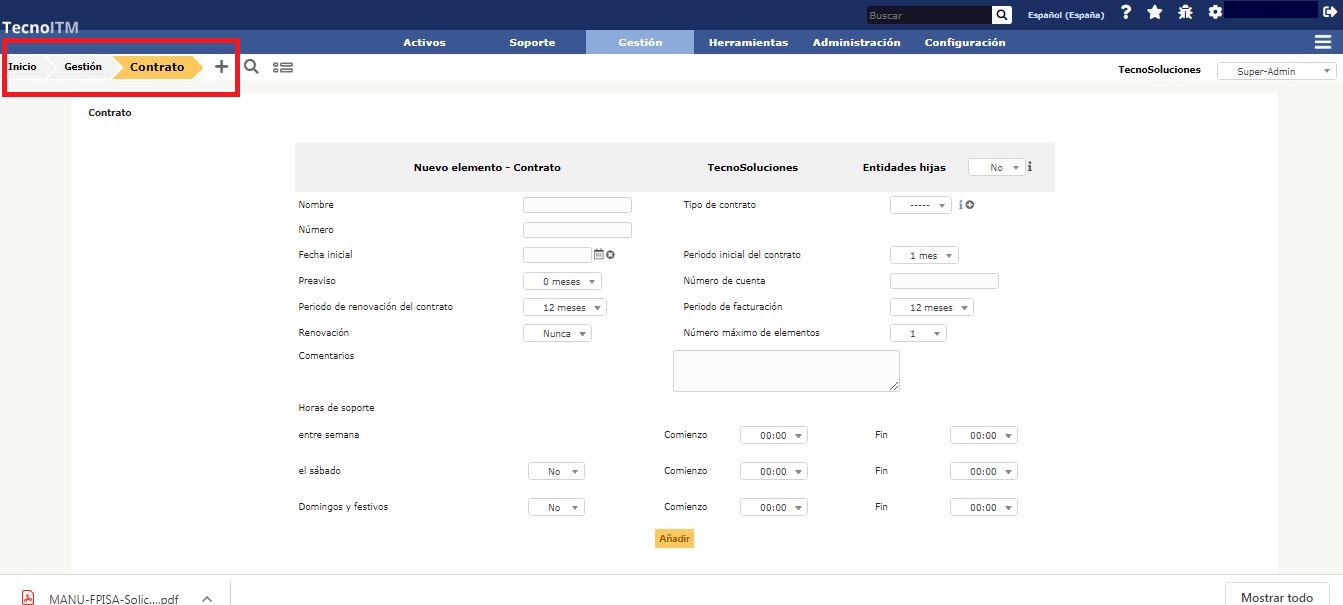Image resolution: width=1343 pixels, height=605 pixels.
Task: Open bookmarks with the star icon
Action: coord(1155,13)
